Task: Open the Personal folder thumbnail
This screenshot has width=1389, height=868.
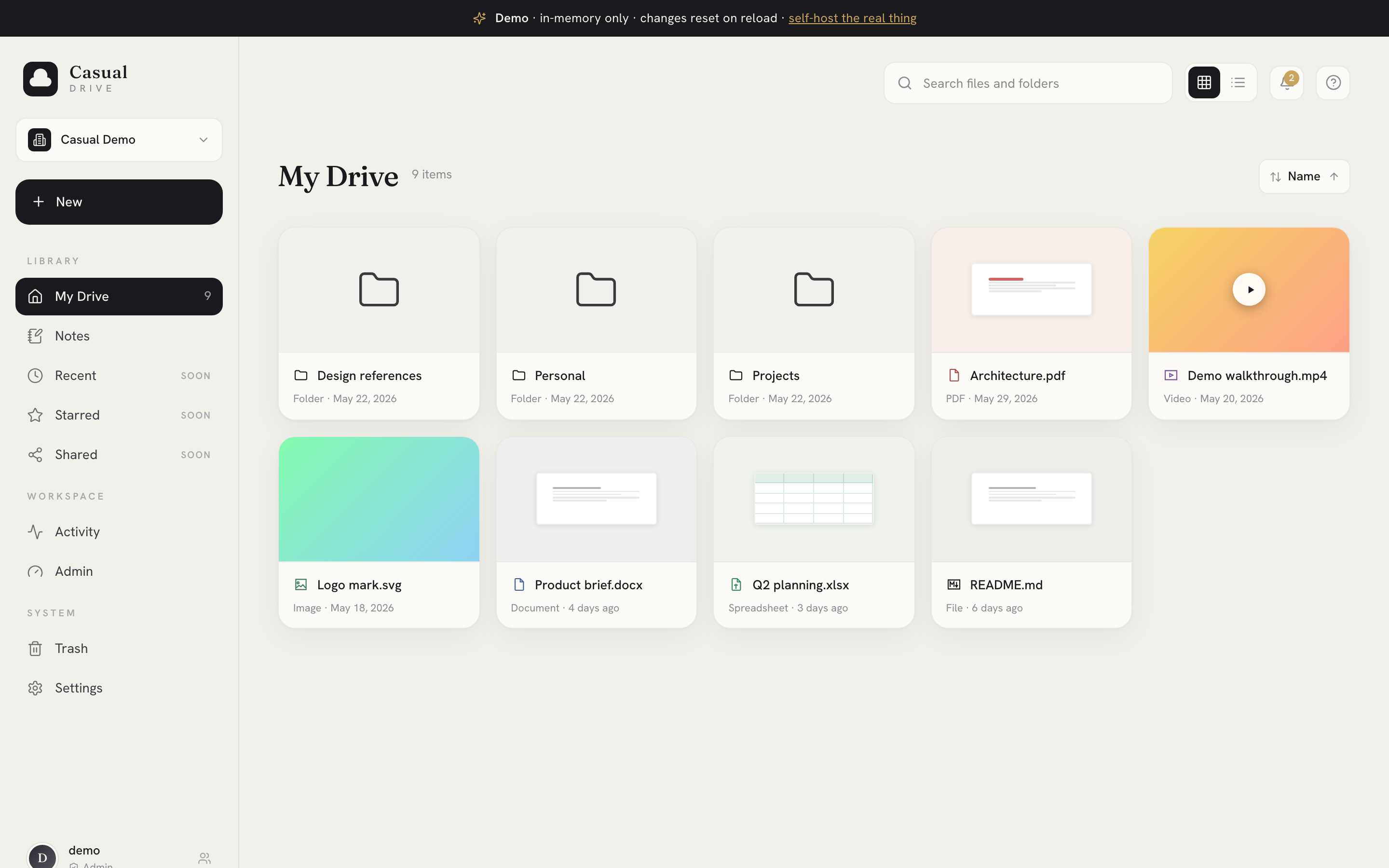Action: coord(596,290)
